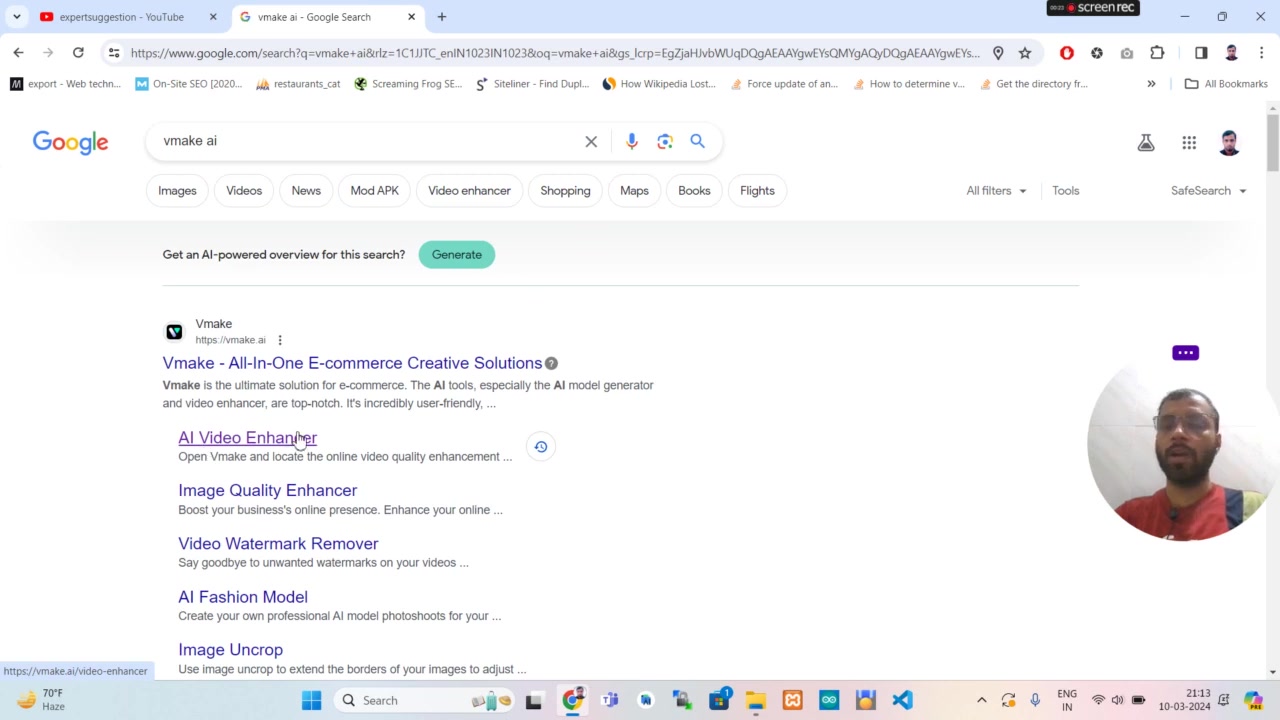Bookmark this page with the star icon
1280x720 pixels.
tap(1025, 53)
